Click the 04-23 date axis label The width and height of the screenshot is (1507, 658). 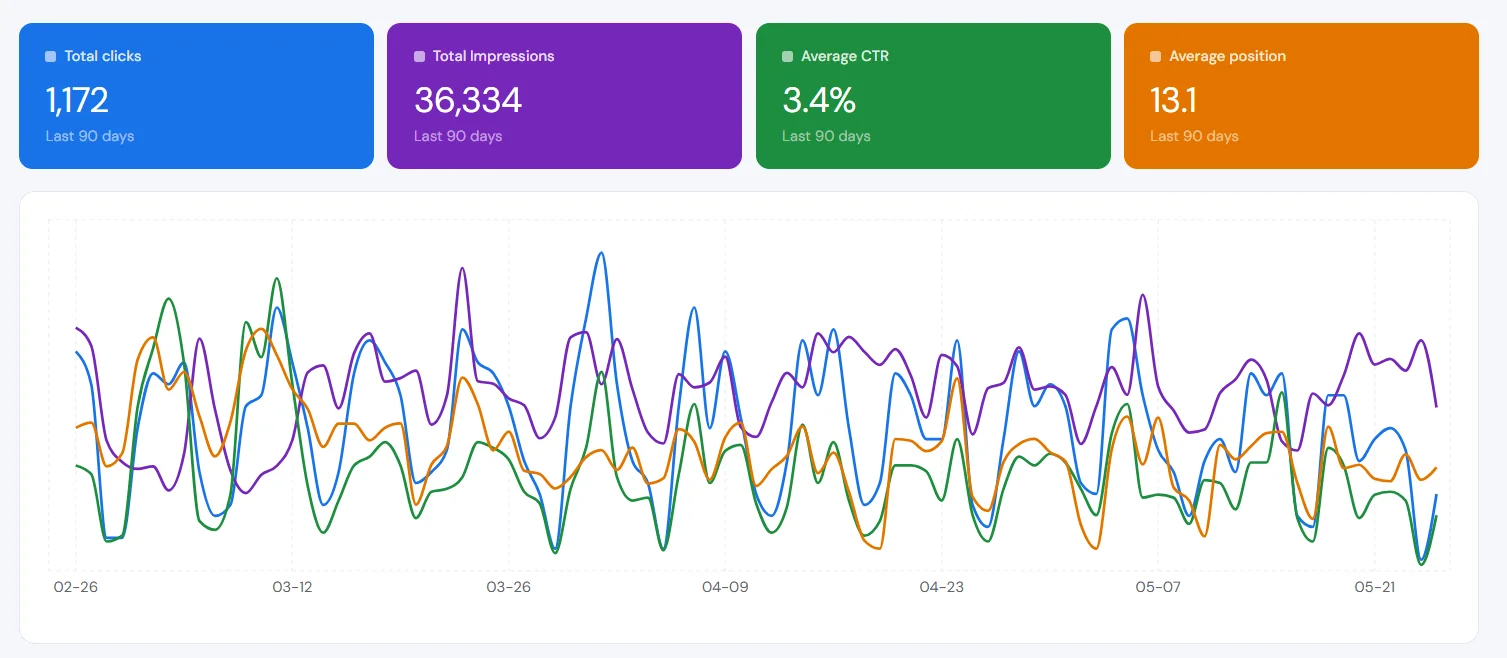(x=941, y=587)
